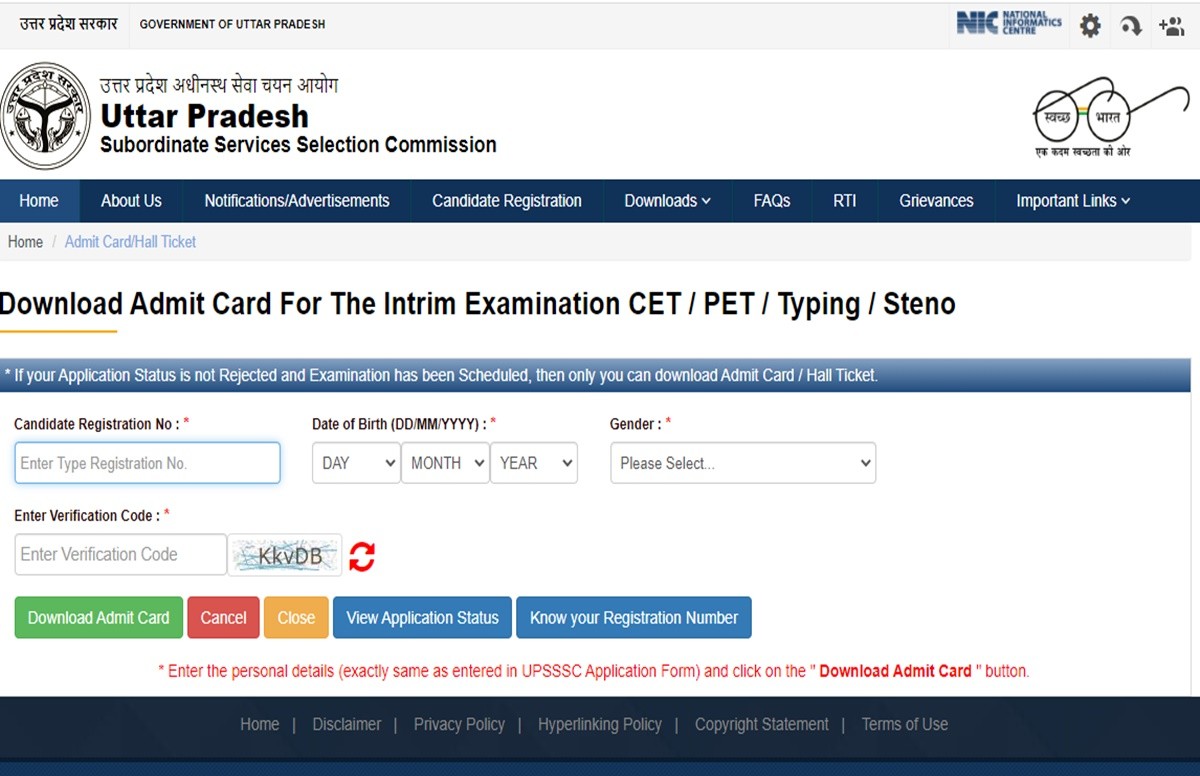Click the add users icon
Viewport: 1200px width, 776px height.
tap(1171, 26)
